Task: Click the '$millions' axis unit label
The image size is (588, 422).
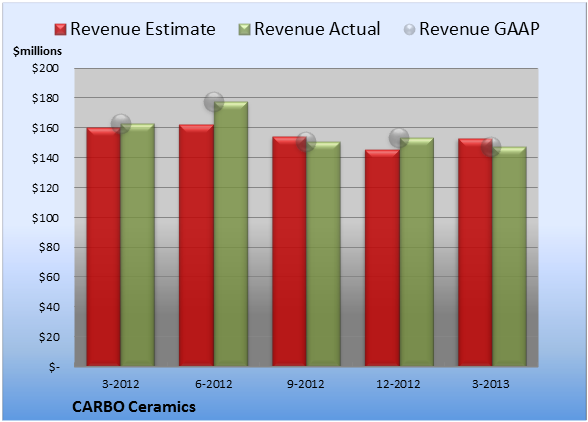Action: tap(38, 51)
